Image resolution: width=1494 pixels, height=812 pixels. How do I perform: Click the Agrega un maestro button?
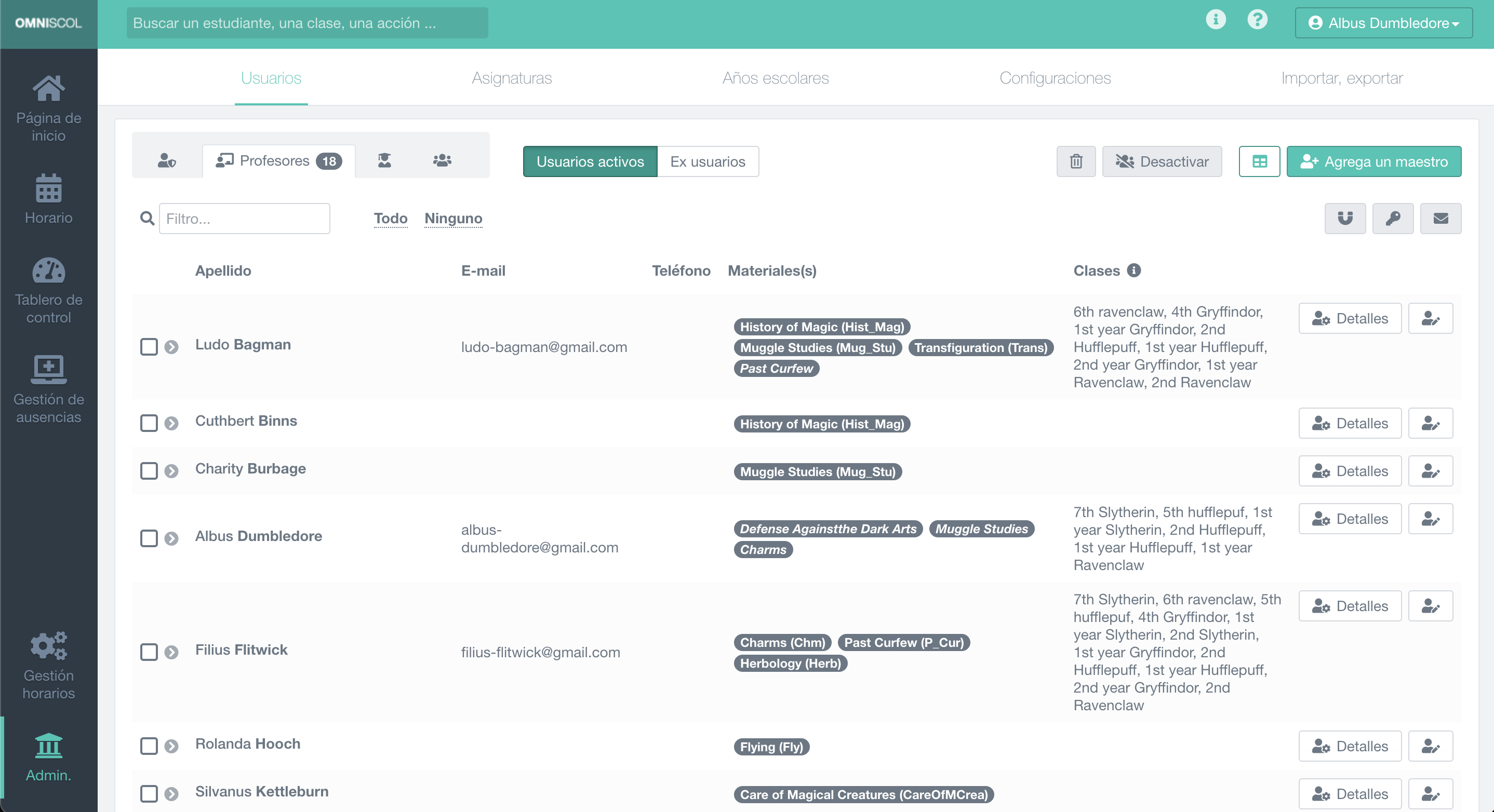click(1373, 161)
